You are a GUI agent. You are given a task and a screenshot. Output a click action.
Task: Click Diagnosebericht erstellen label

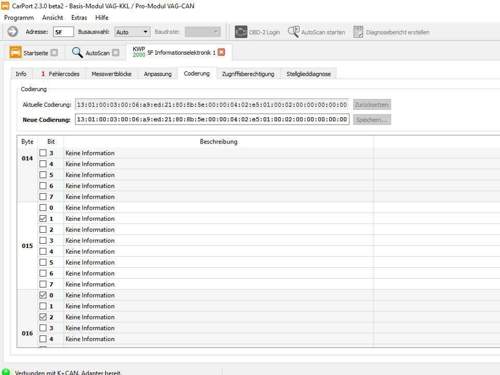click(397, 32)
